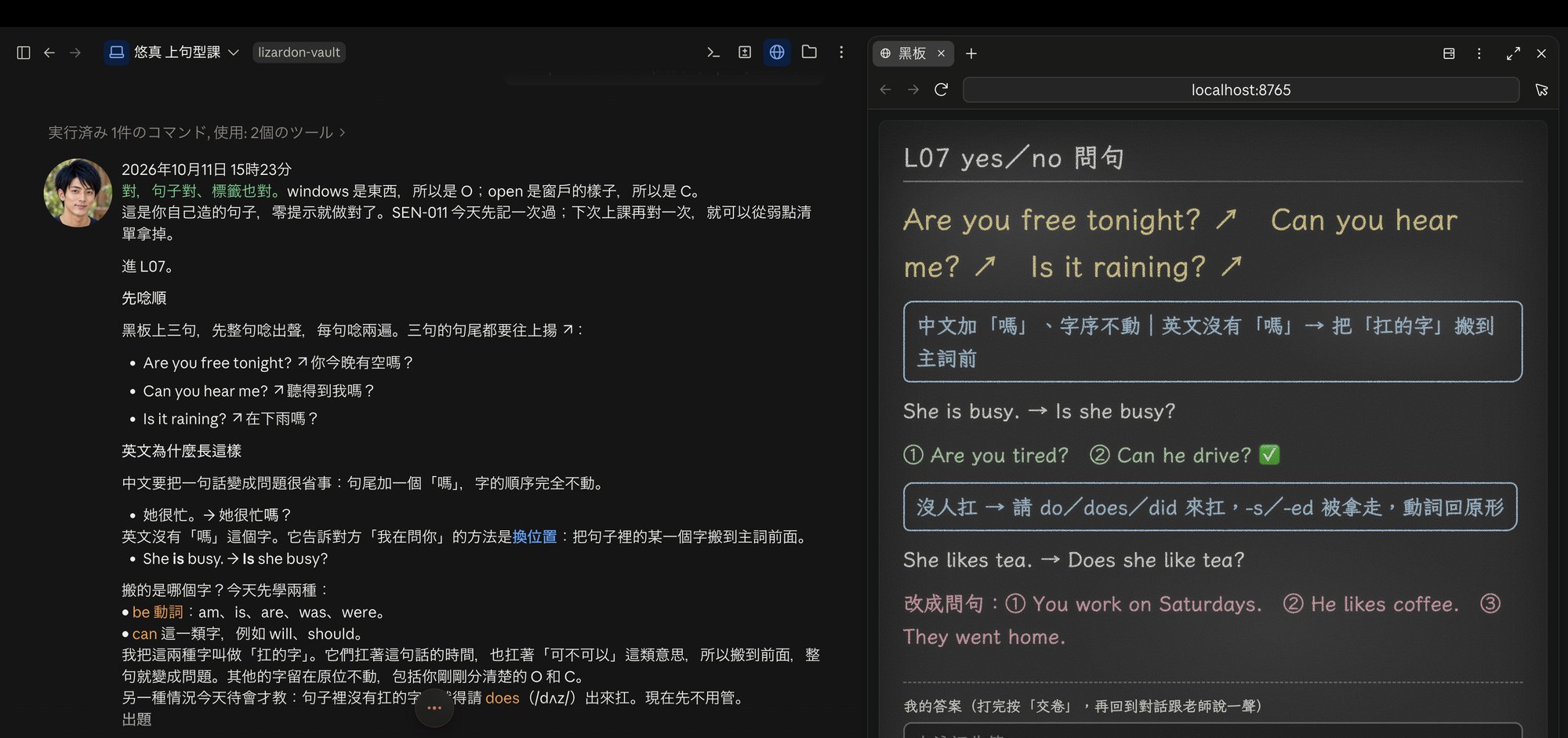Expand the 実行済み 1件のコマンド tool summary
Image resolution: width=1568 pixels, height=738 pixels.
pyautogui.click(x=197, y=133)
